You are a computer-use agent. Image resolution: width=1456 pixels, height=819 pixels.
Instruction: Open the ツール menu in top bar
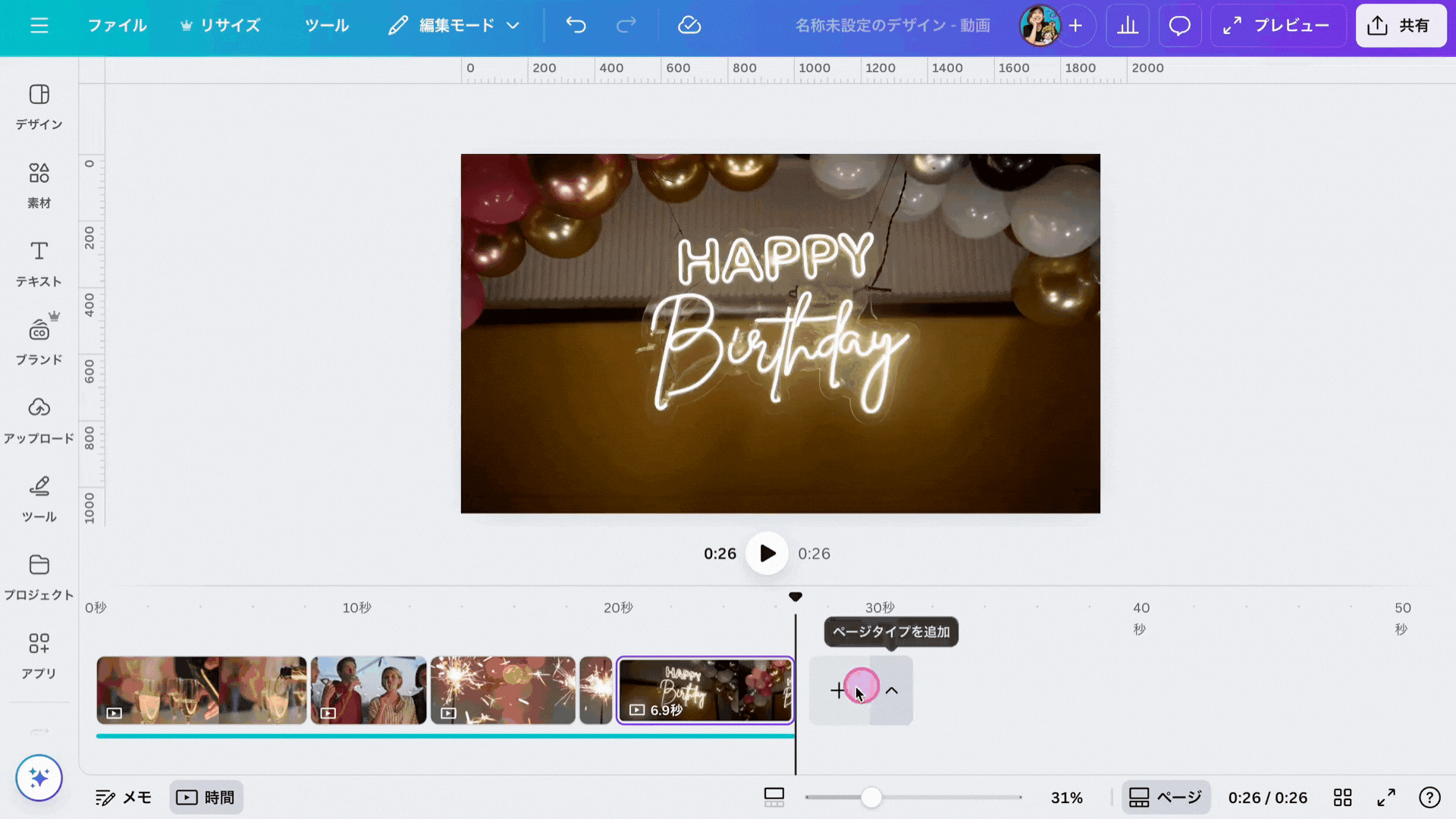(327, 25)
